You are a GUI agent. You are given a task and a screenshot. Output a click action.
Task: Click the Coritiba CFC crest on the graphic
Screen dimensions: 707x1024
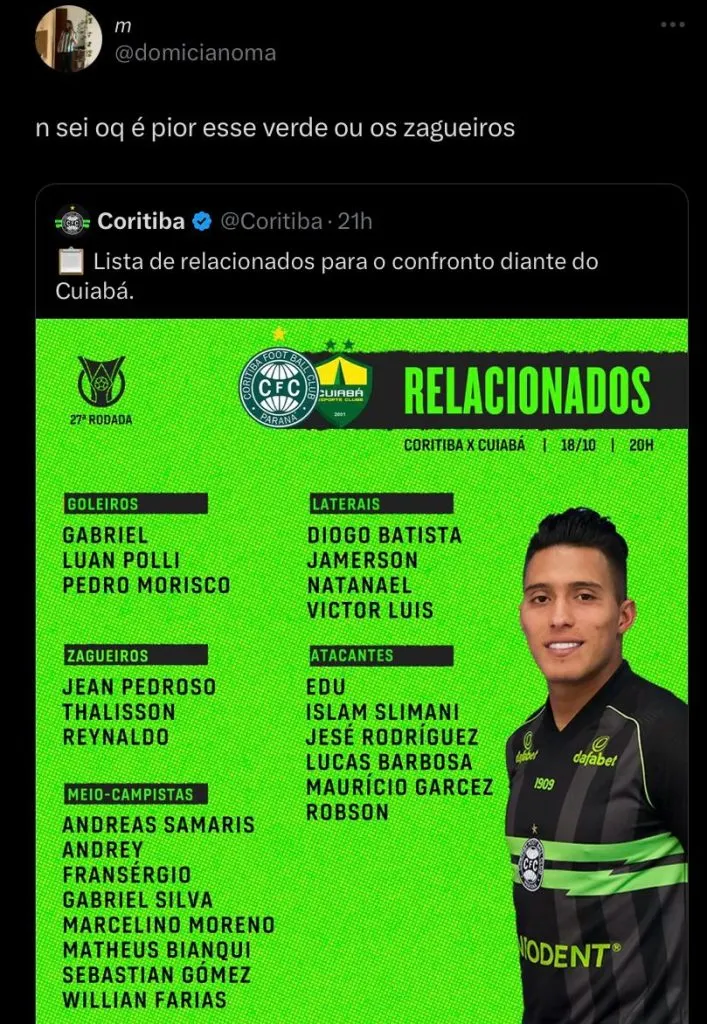point(277,384)
